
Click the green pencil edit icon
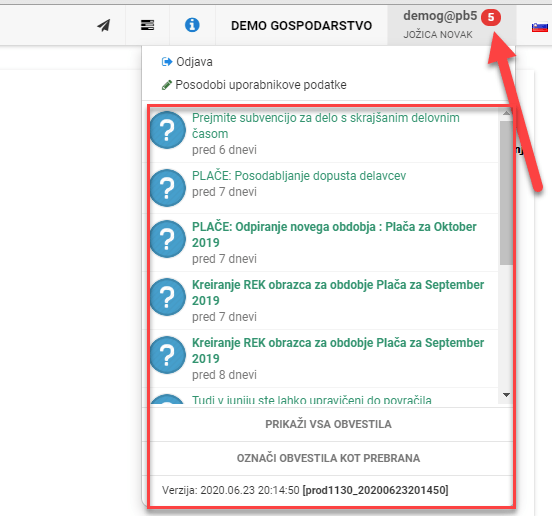click(167, 85)
